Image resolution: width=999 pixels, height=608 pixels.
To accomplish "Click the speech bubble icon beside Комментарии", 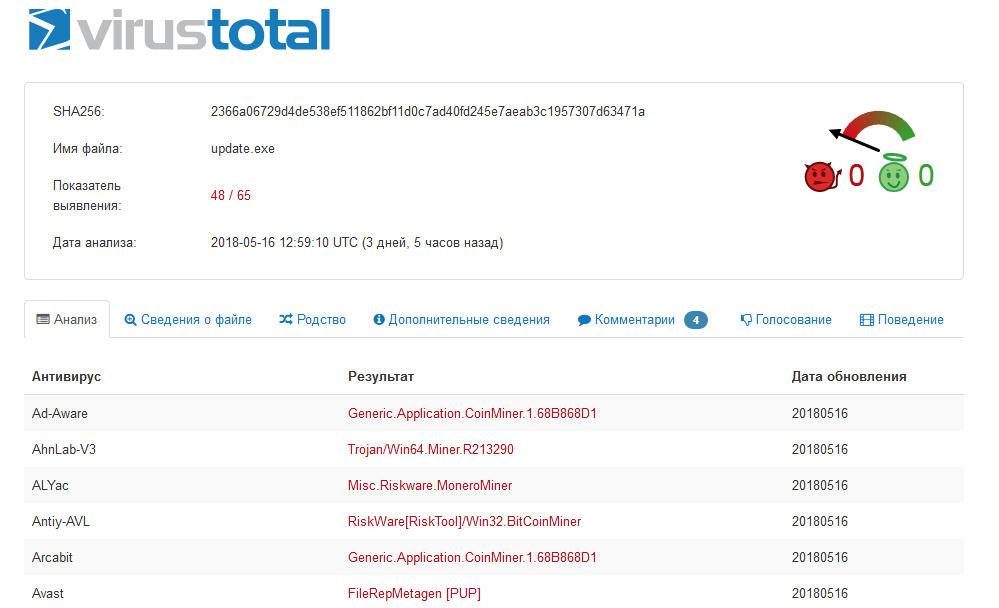I will (584, 320).
